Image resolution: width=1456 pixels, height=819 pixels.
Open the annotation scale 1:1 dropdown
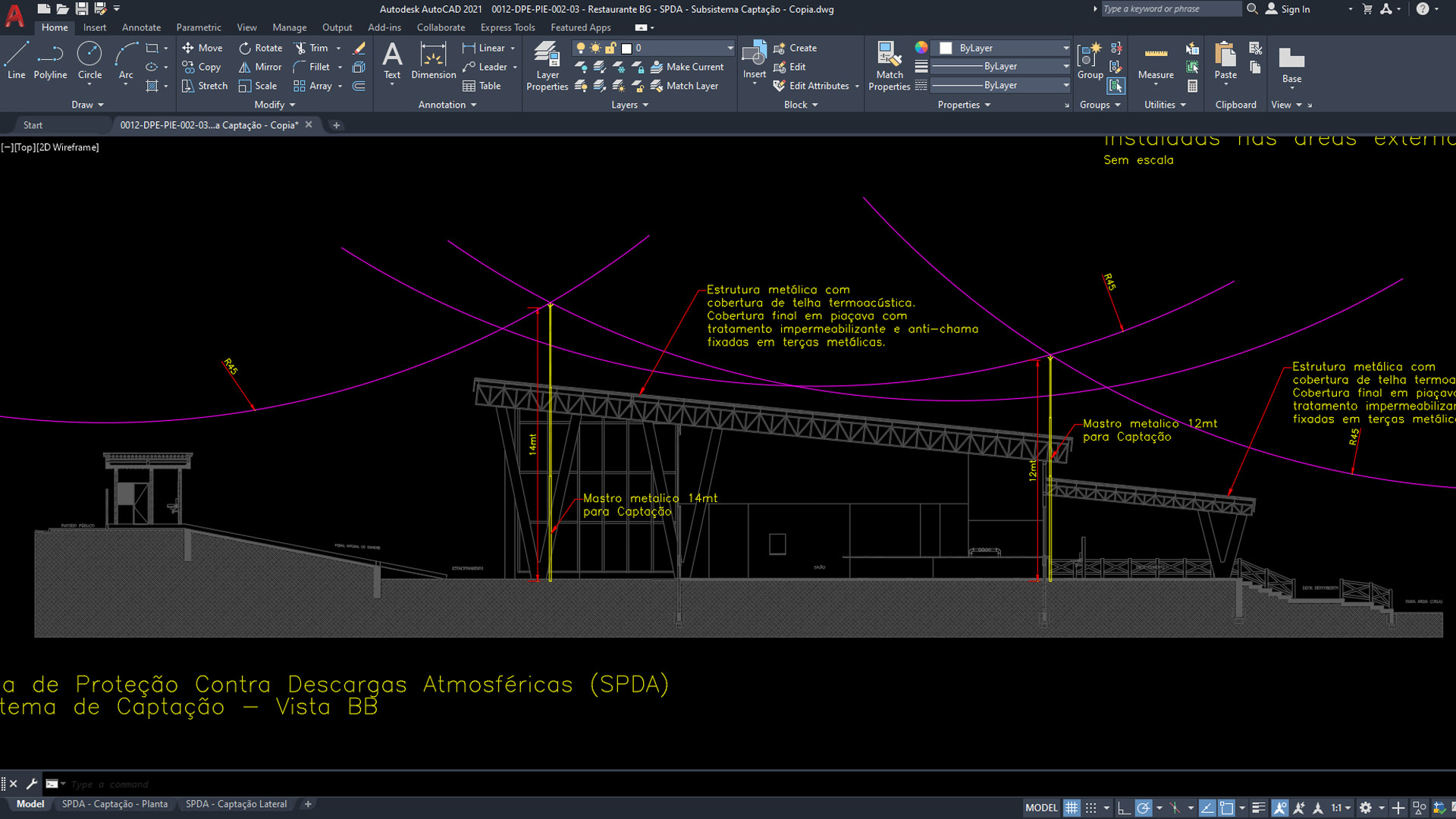(x=1341, y=808)
